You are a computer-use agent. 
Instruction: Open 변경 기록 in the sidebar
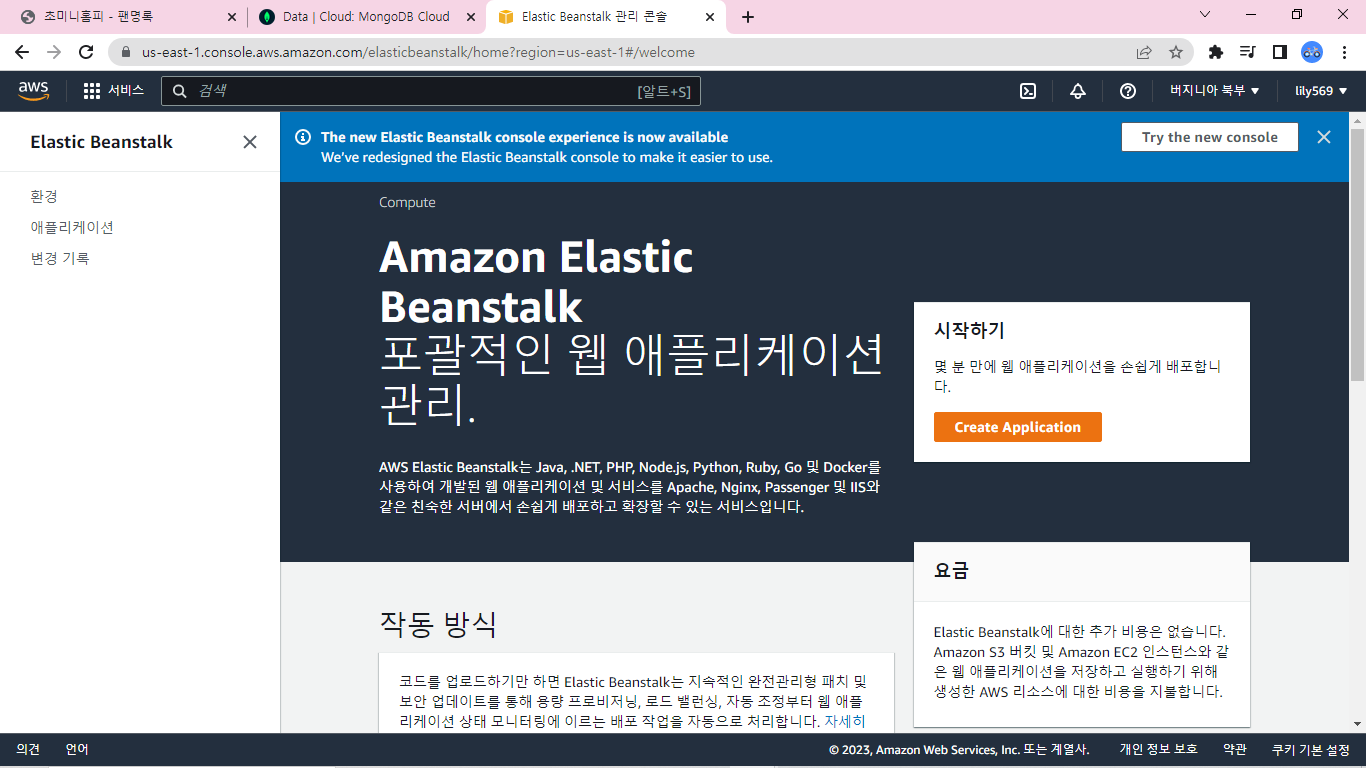pyautogui.click(x=60, y=258)
